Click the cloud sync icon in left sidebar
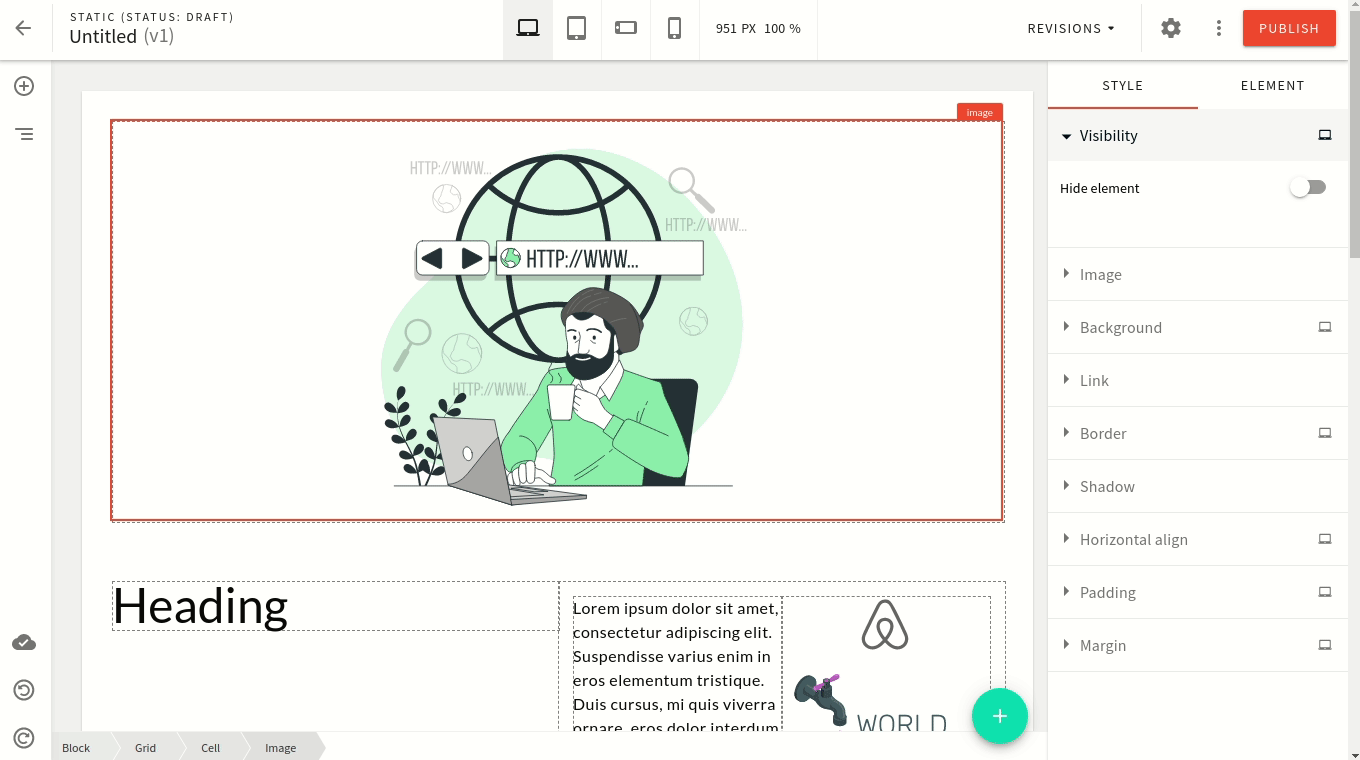Image resolution: width=1360 pixels, height=760 pixels. (x=23, y=642)
